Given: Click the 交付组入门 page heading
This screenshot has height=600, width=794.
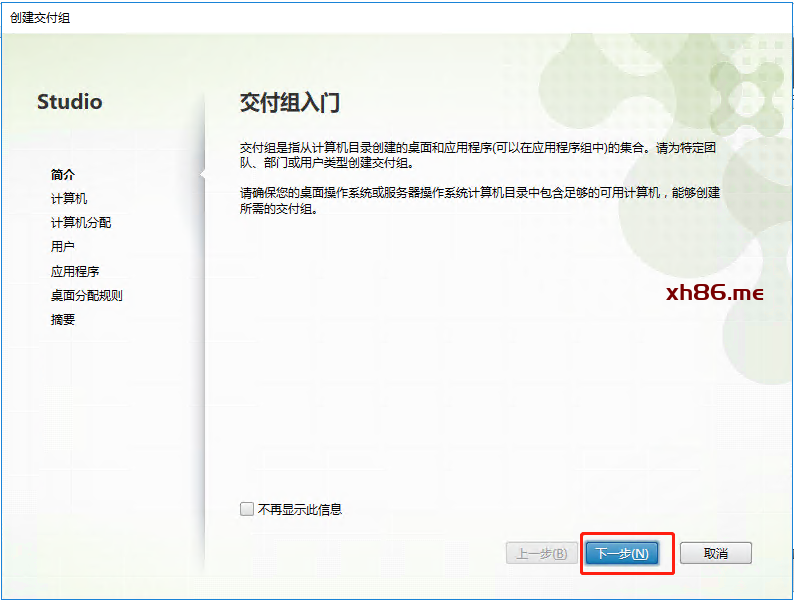Looking at the screenshot, I should tap(291, 103).
